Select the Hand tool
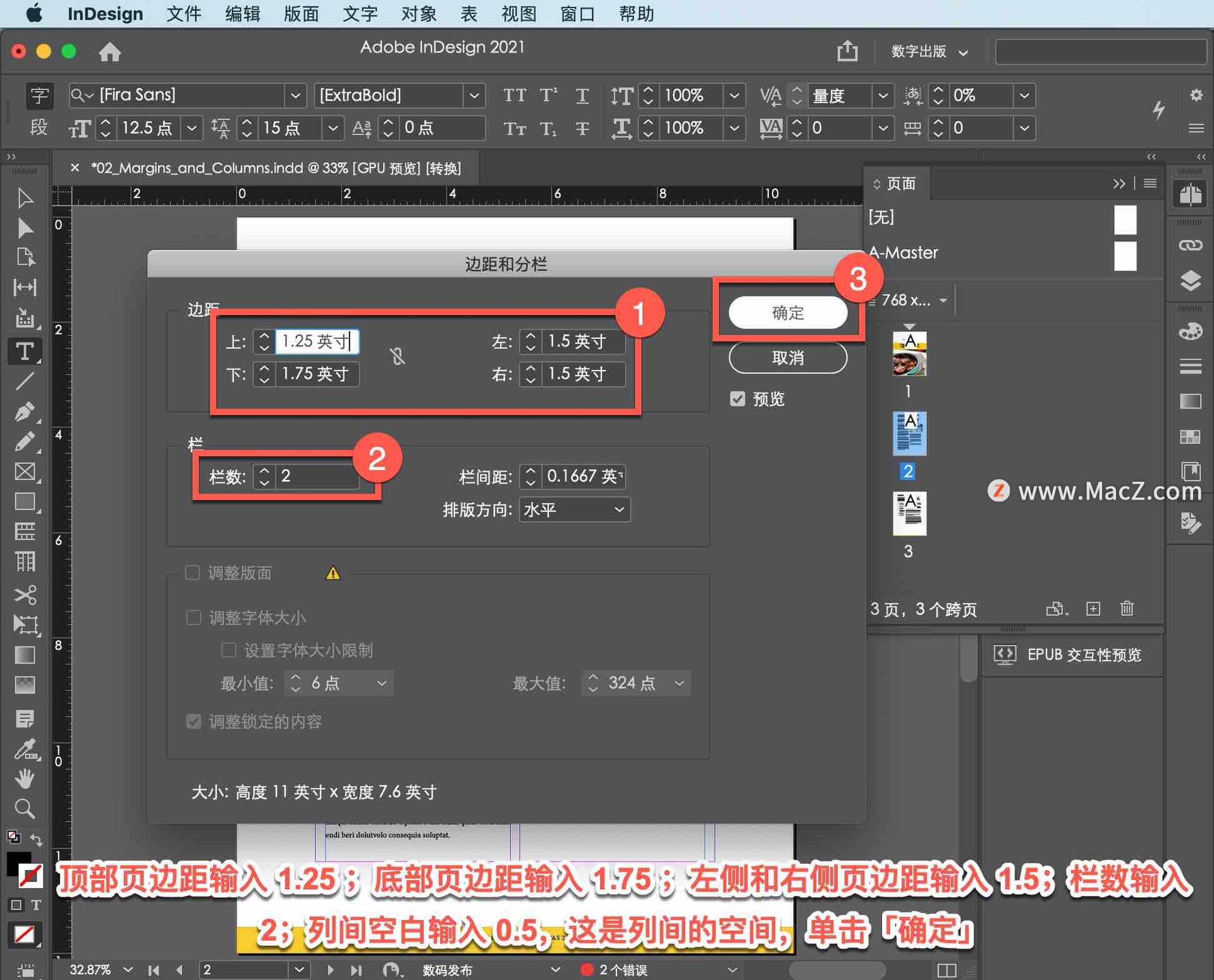 [x=25, y=778]
